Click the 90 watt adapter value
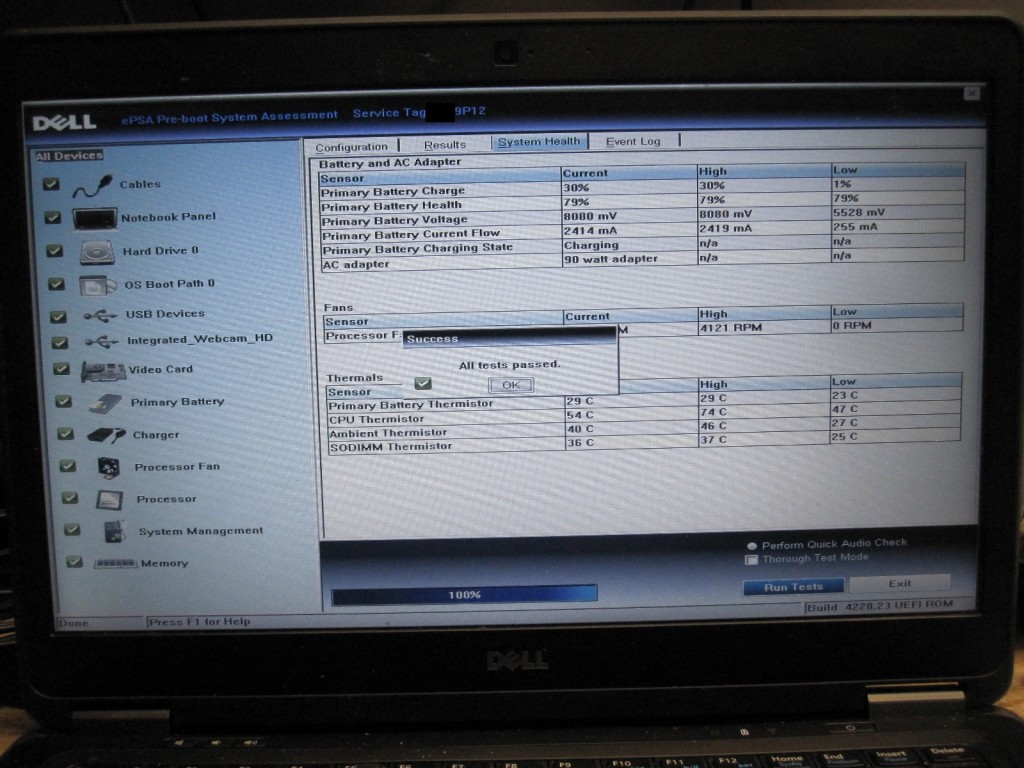The height and width of the screenshot is (768, 1024). point(611,259)
